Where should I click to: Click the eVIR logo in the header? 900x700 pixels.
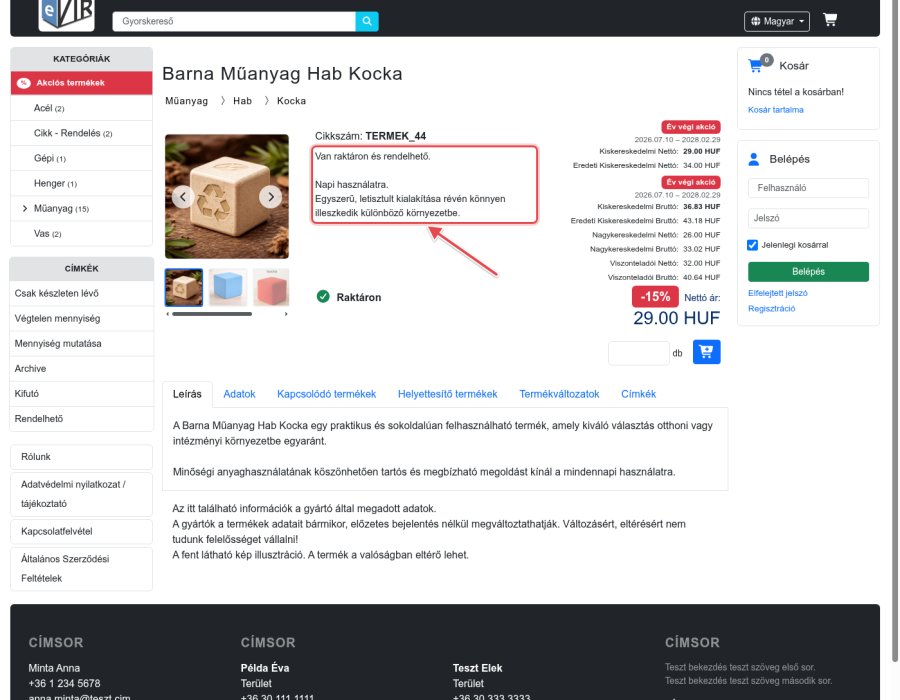pos(66,14)
